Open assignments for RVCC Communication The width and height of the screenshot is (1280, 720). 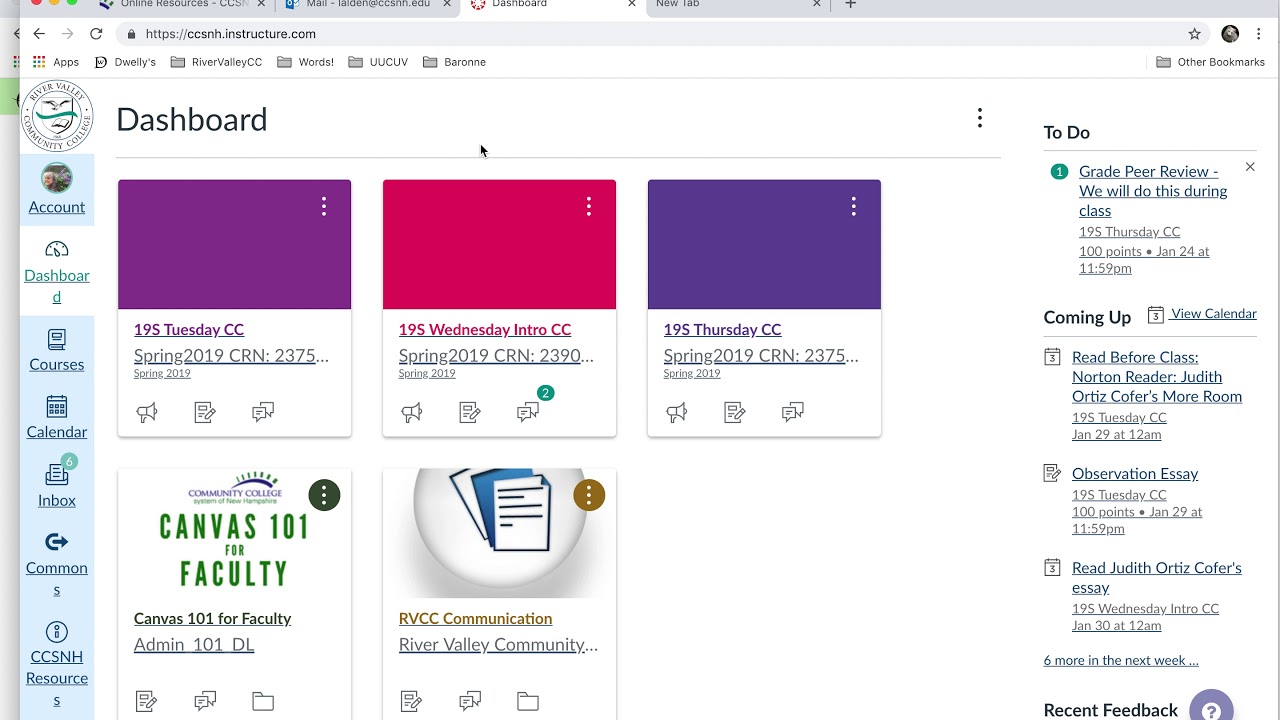coord(412,701)
